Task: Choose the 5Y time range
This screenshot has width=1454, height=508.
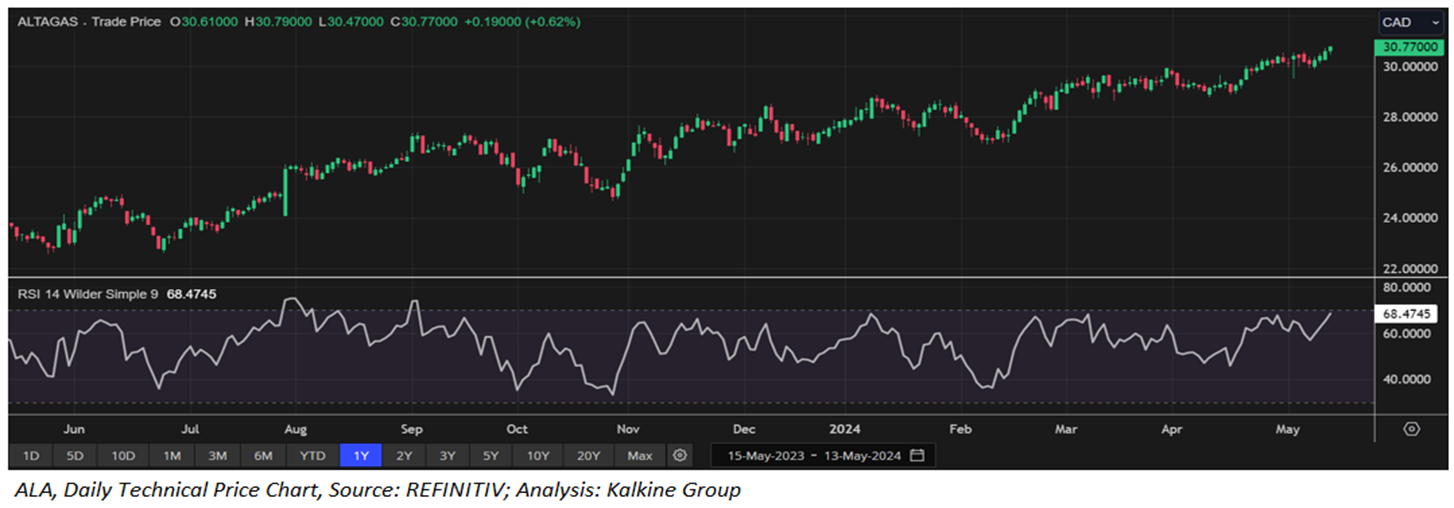Action: [491, 456]
